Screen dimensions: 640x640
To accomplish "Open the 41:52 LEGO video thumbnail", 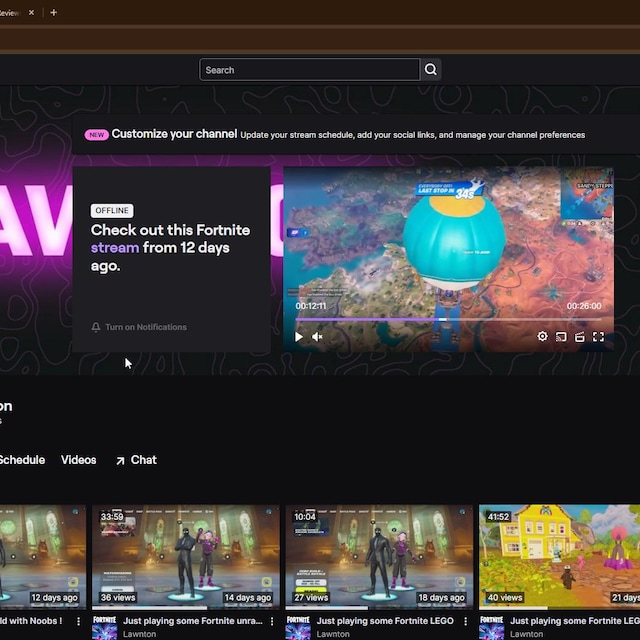I will (559, 557).
